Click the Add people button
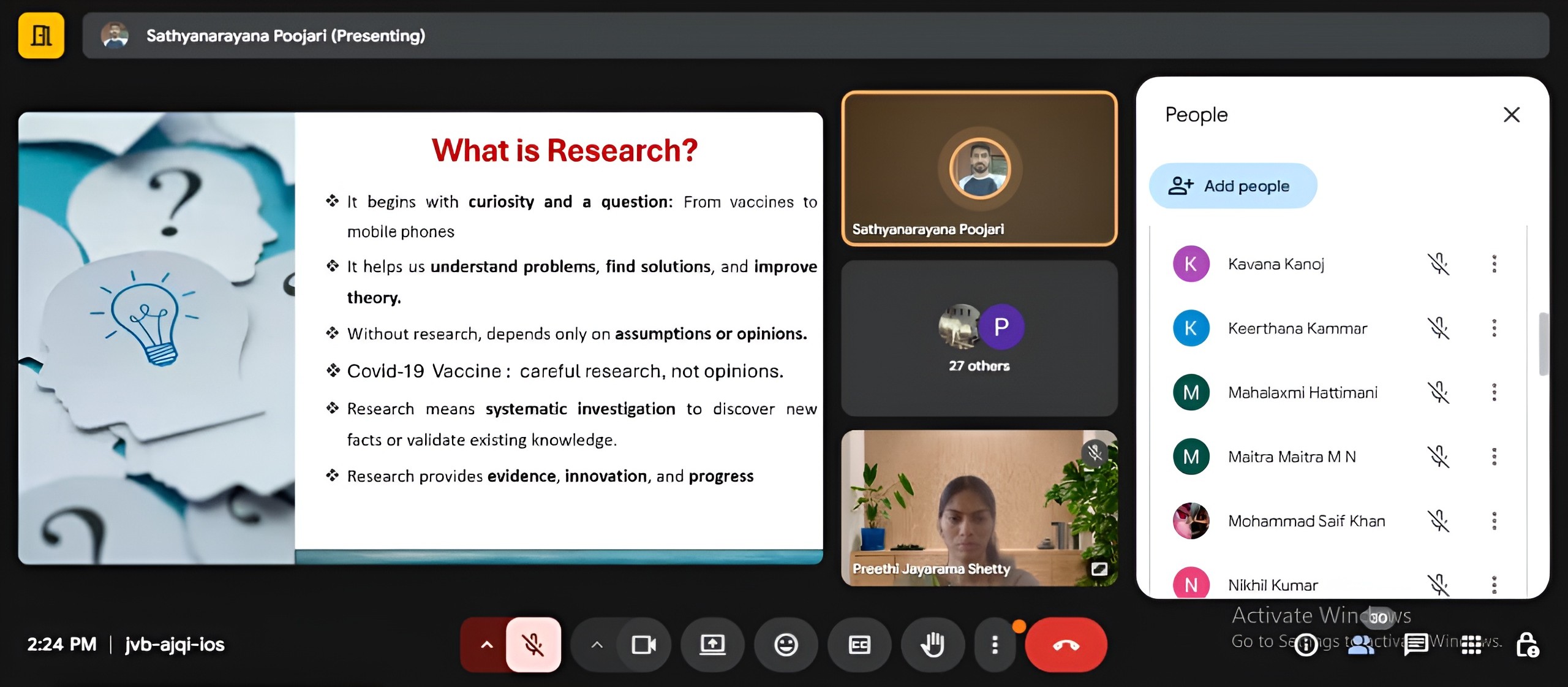1568x687 pixels. (1232, 186)
